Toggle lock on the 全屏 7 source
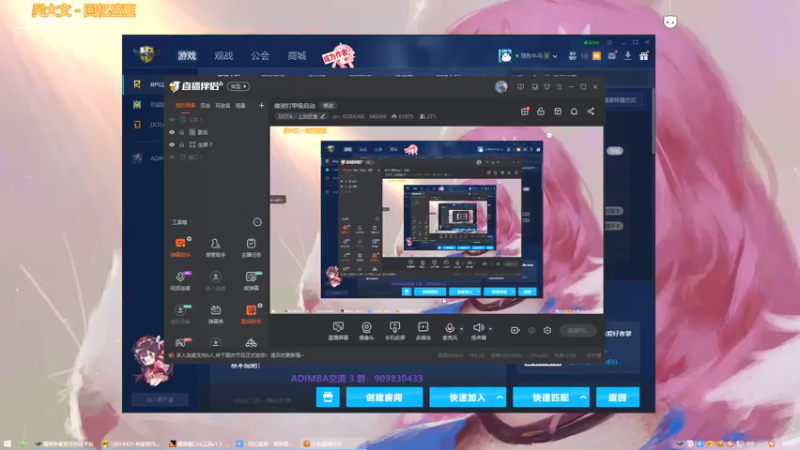Screen dimensions: 800x450 tap(182, 145)
